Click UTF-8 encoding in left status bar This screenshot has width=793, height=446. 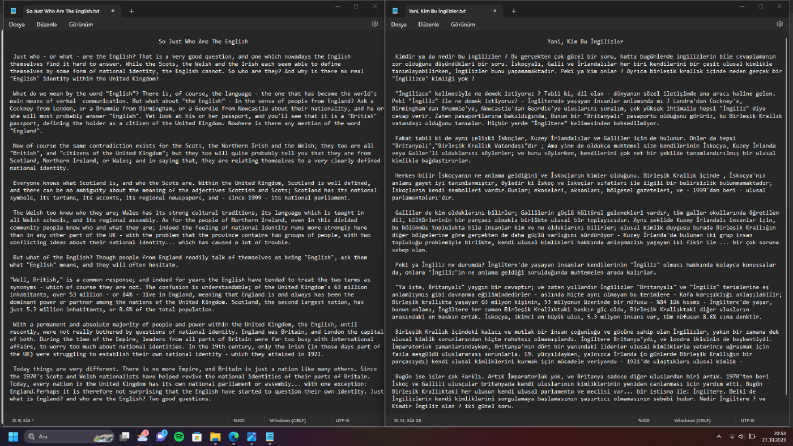[342, 420]
